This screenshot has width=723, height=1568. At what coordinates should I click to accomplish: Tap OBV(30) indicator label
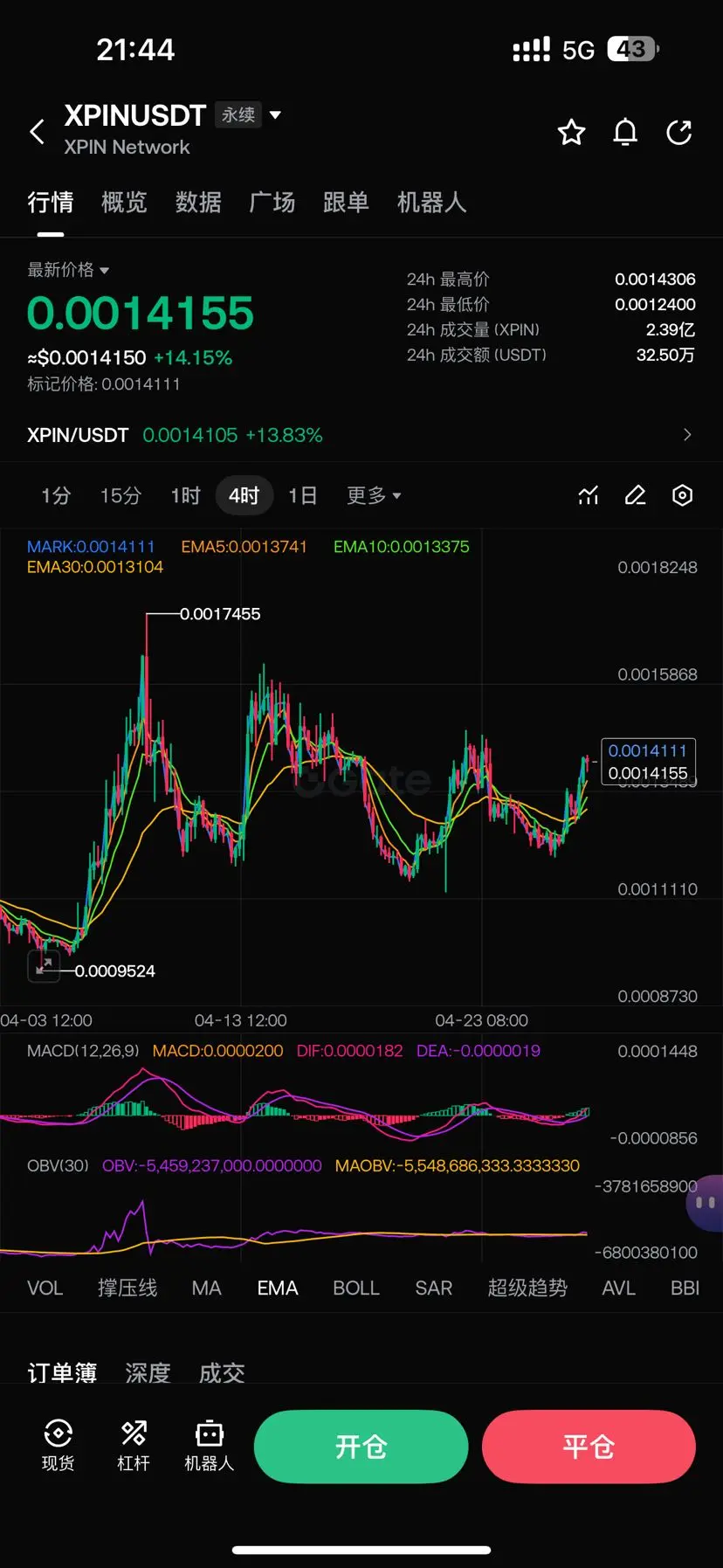tap(58, 1165)
